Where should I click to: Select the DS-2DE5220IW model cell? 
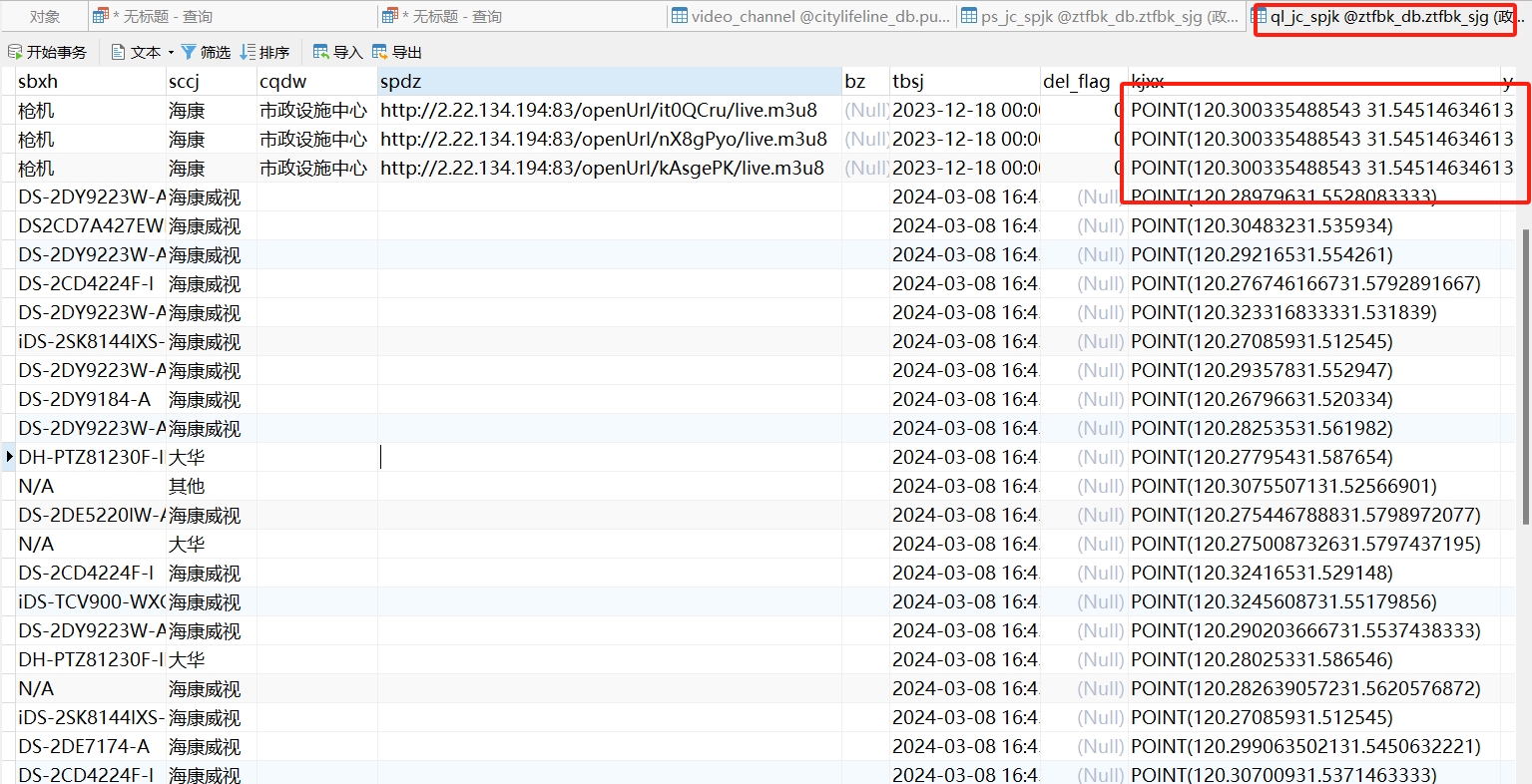pos(91,515)
